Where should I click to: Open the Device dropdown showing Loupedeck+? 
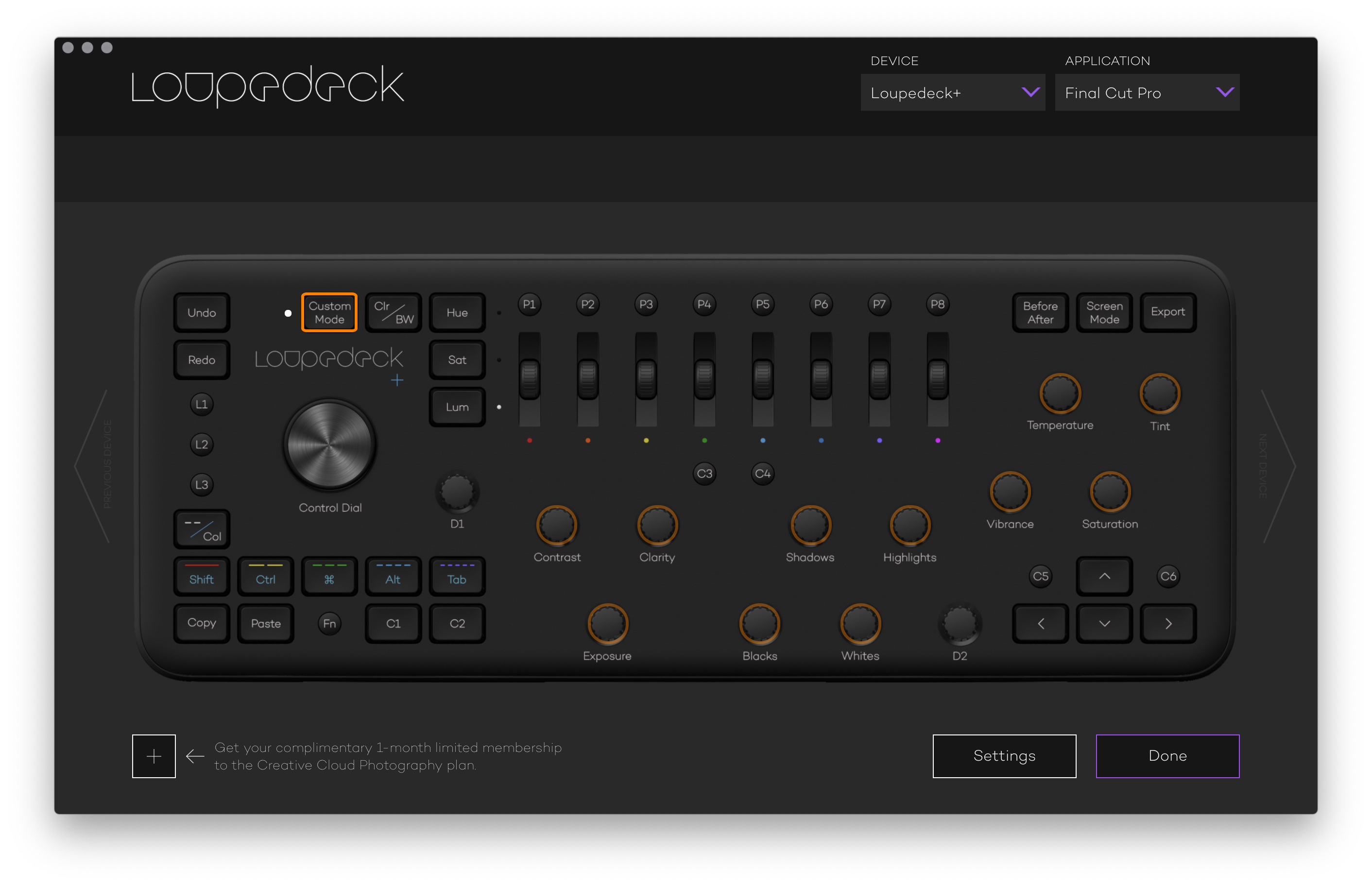pyautogui.click(x=952, y=93)
